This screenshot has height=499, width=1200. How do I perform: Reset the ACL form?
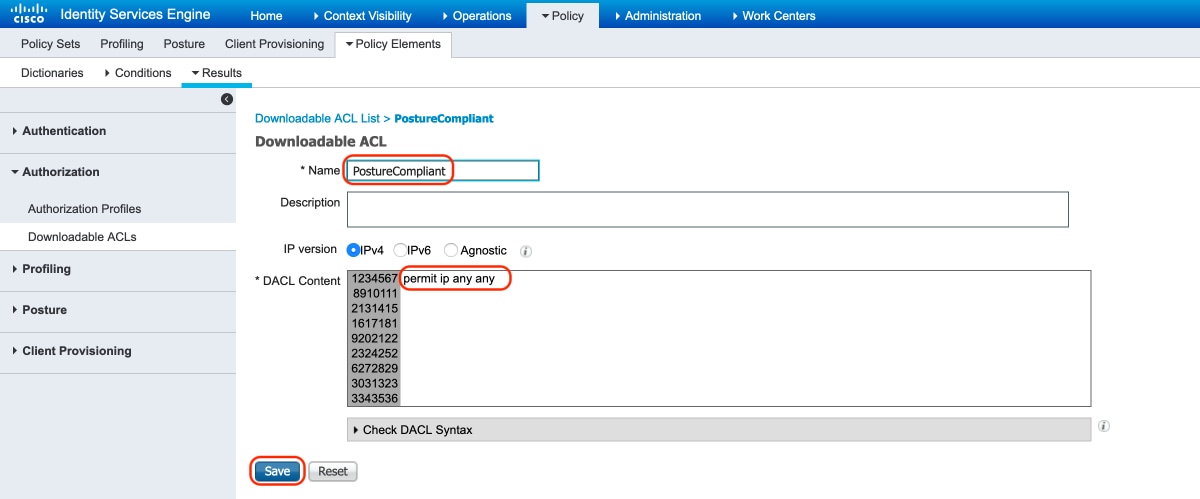pyautogui.click(x=333, y=471)
